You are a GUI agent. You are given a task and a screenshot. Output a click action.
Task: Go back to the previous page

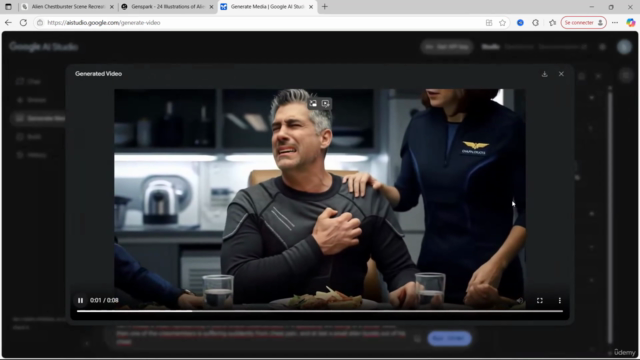[x=8, y=22]
